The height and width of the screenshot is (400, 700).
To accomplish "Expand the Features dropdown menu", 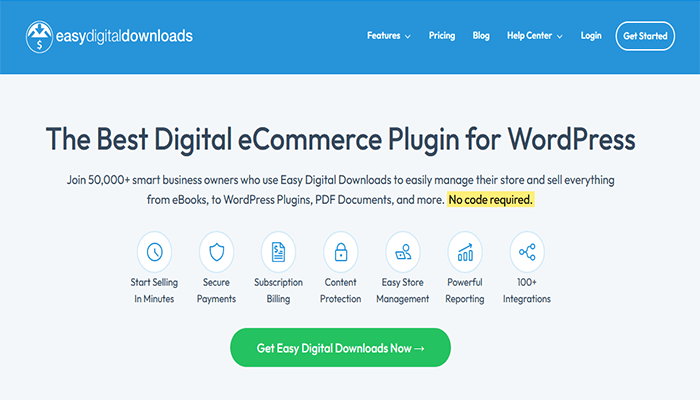I will point(388,36).
